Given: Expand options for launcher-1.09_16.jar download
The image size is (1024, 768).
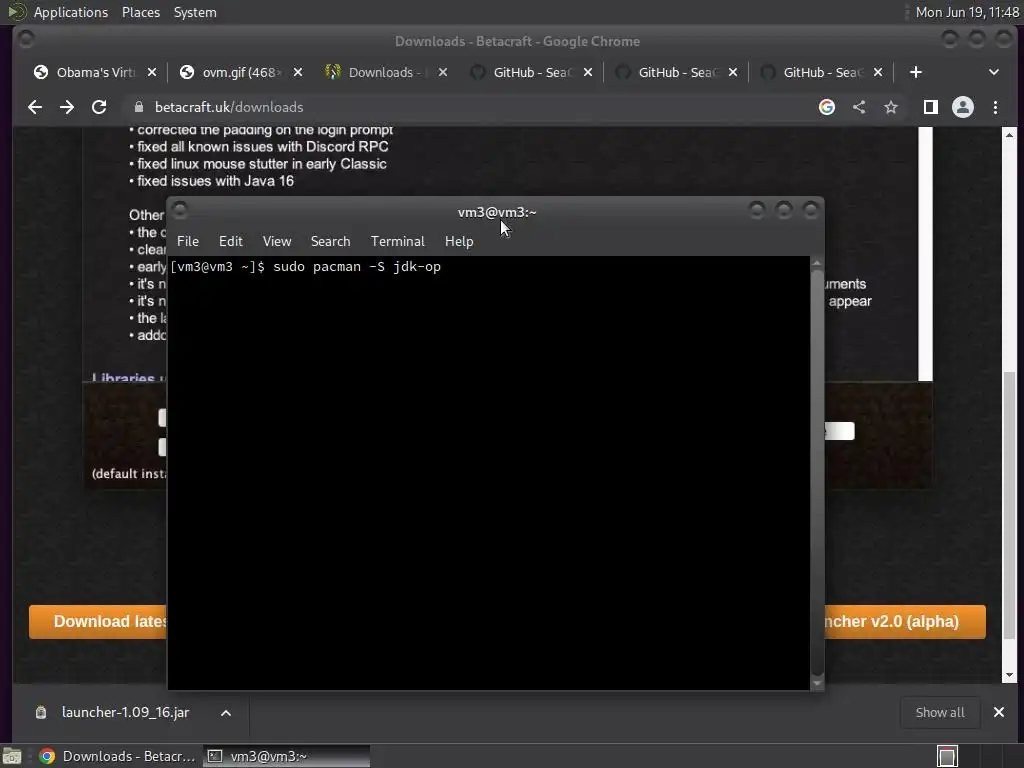Looking at the screenshot, I should click(226, 713).
